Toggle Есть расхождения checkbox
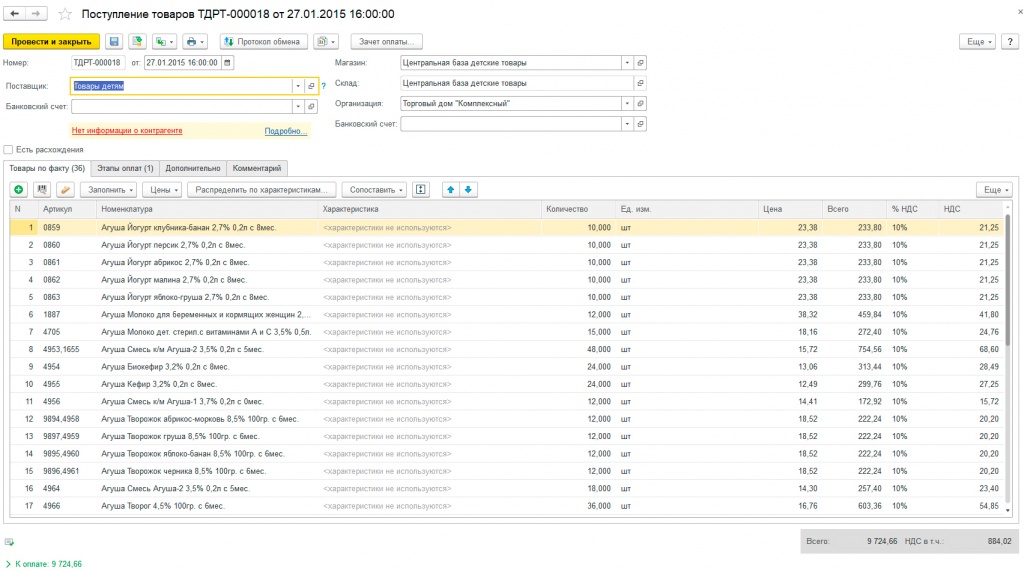1024x571 pixels. [x=8, y=150]
